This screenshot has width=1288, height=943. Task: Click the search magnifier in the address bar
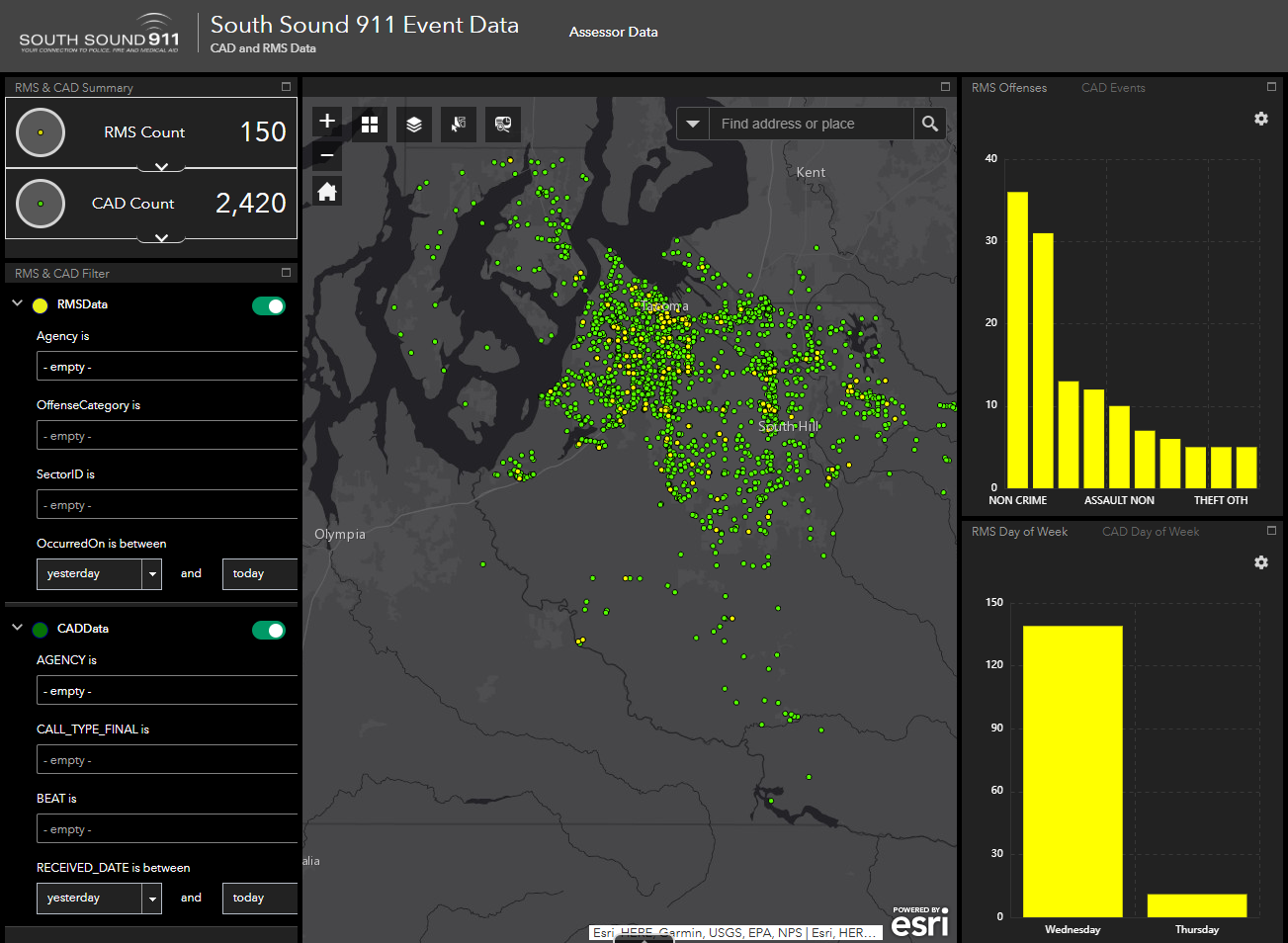[929, 124]
